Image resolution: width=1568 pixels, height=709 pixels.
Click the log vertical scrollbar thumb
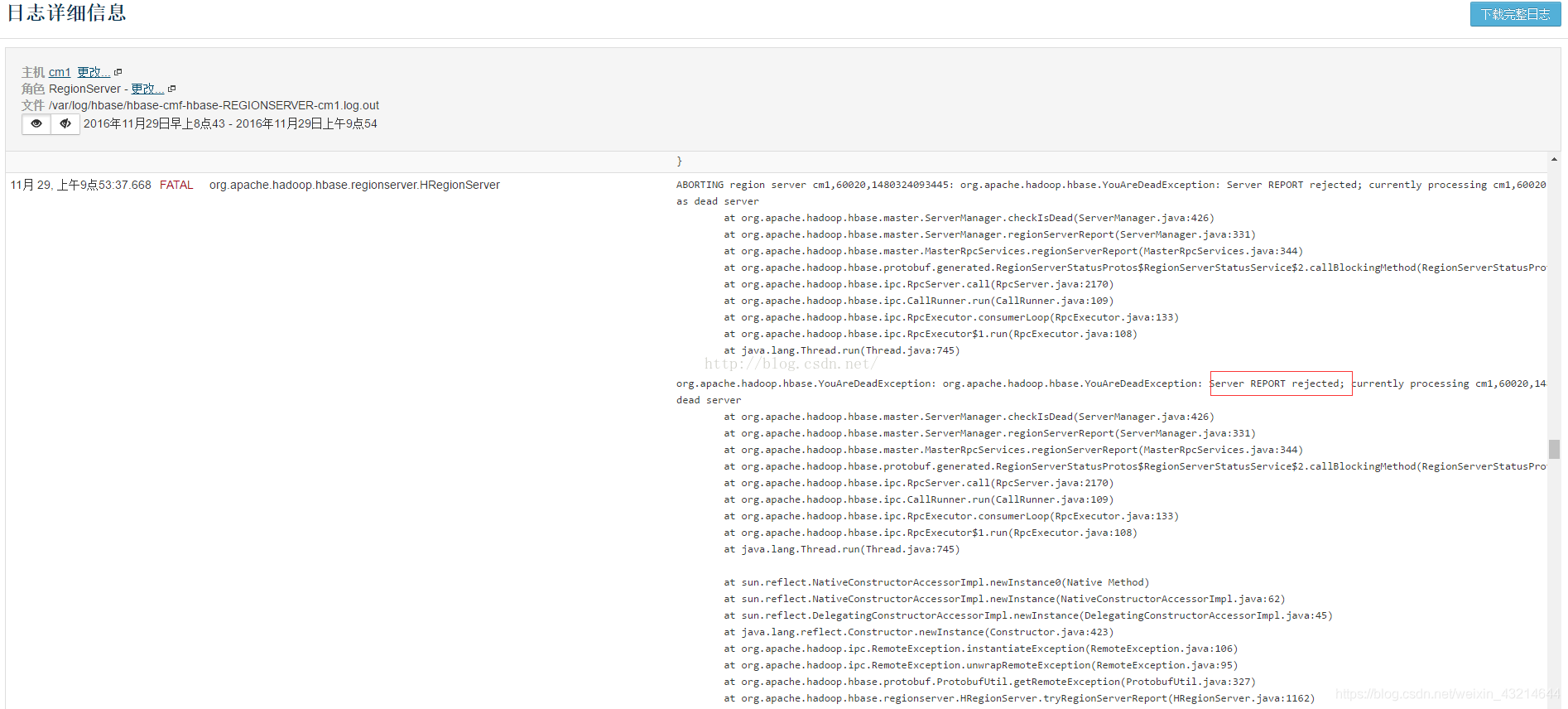coord(1554,449)
